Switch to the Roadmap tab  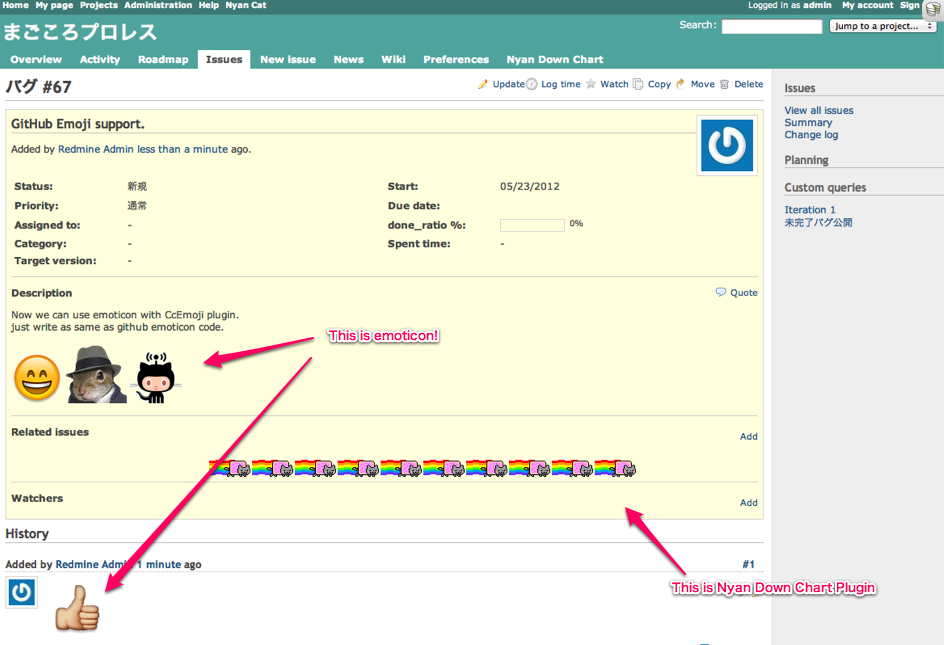click(163, 60)
